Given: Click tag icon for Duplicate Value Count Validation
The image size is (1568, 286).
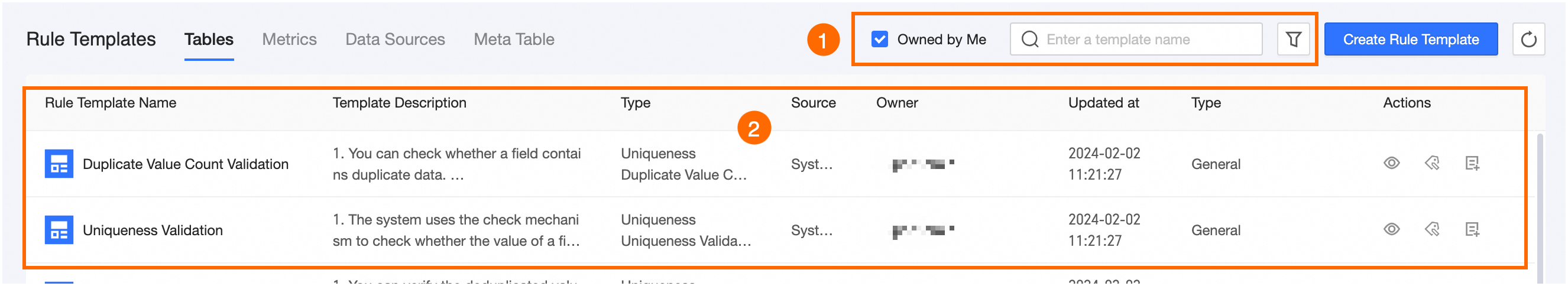Looking at the screenshot, I should [x=1431, y=164].
